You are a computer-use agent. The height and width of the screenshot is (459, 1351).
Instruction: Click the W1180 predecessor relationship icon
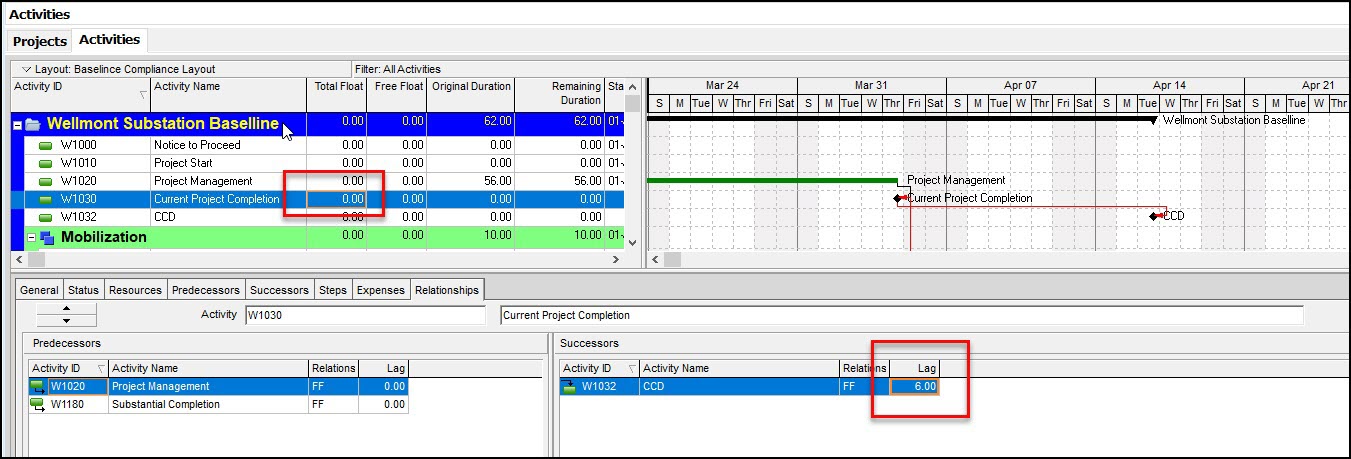[x=38, y=404]
